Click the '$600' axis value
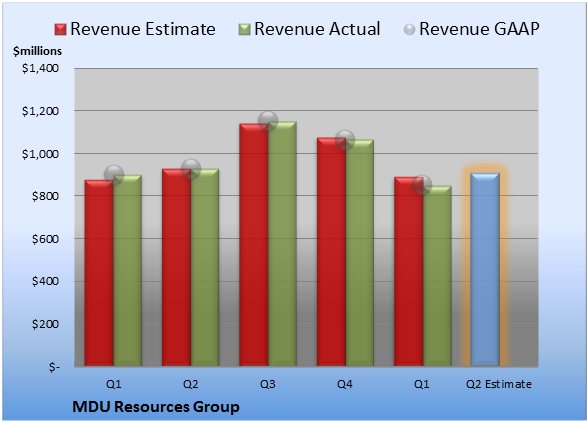Screen dimensions: 588x422 (45, 239)
